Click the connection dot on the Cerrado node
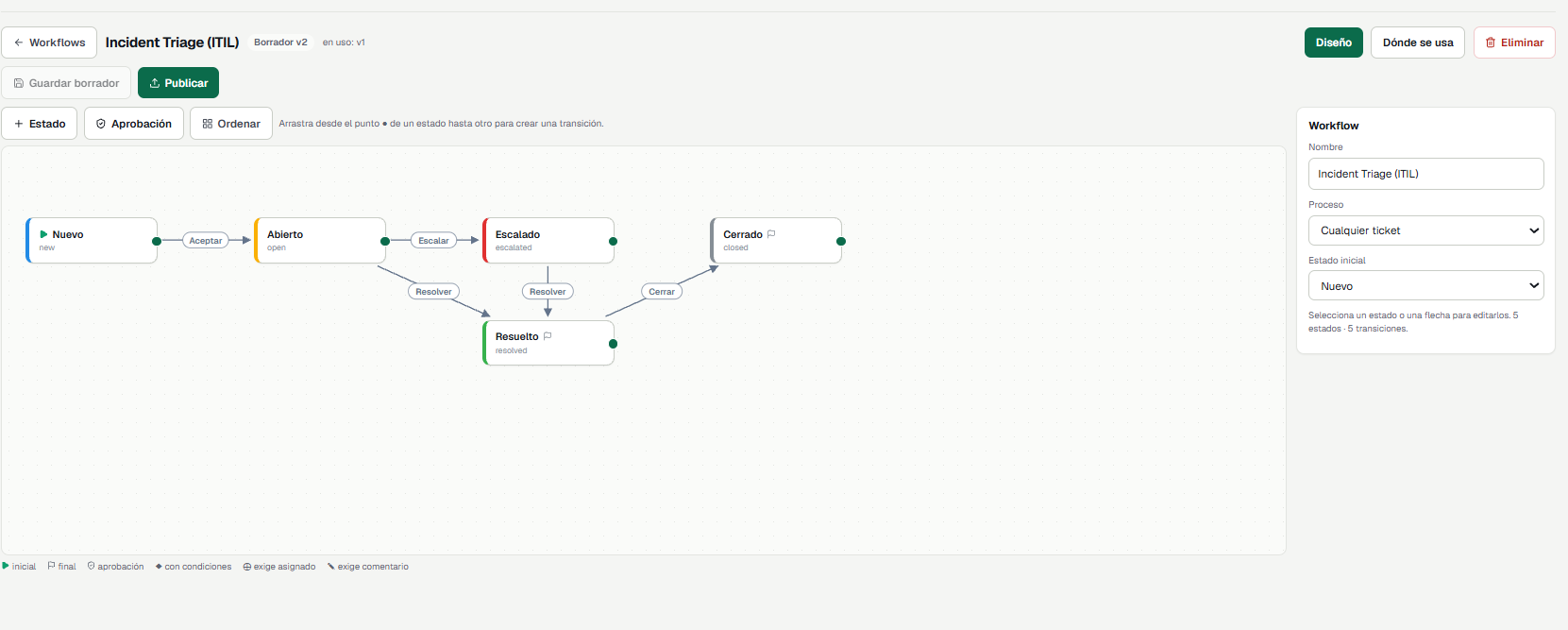 [841, 241]
